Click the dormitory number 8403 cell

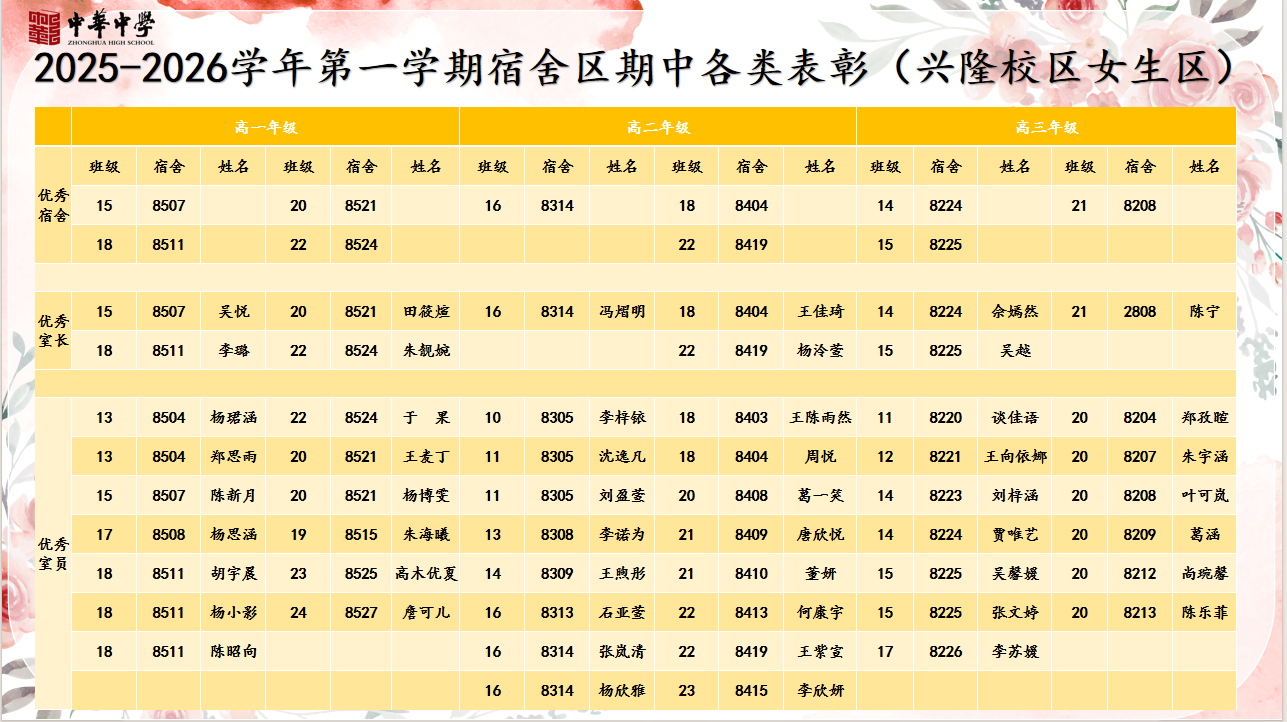751,418
